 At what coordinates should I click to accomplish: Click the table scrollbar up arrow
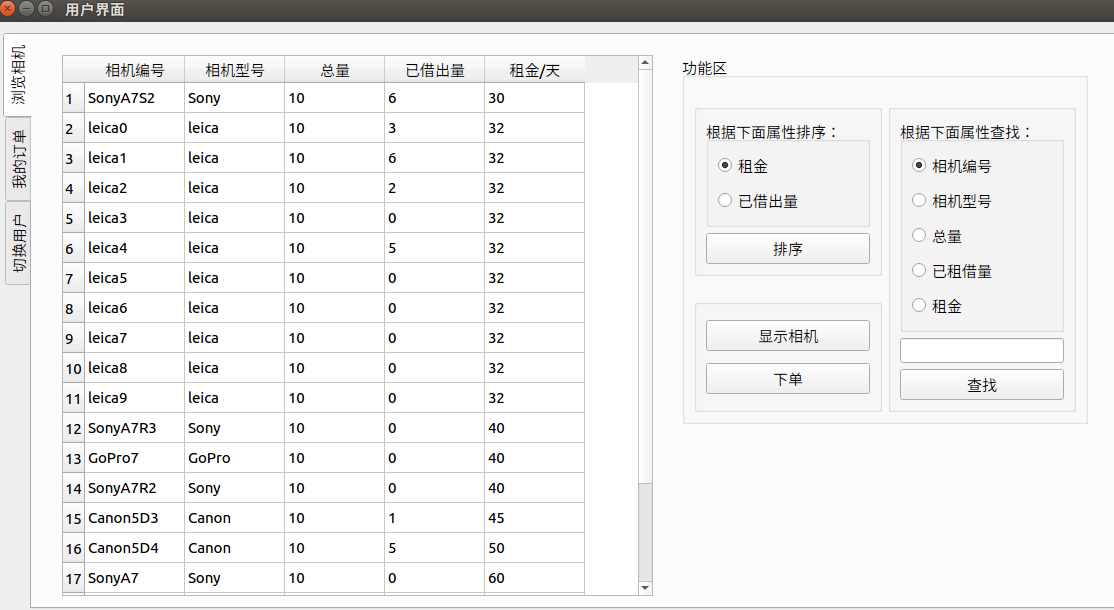(645, 62)
